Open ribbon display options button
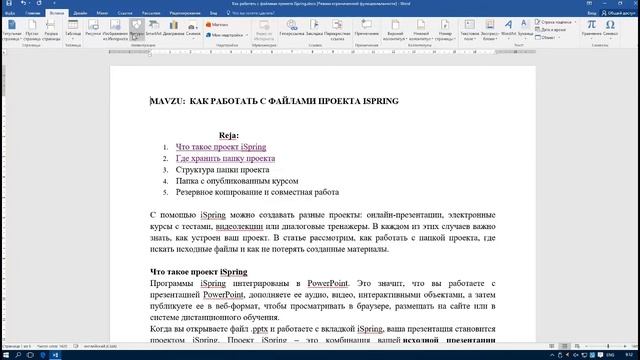 [589, 3]
